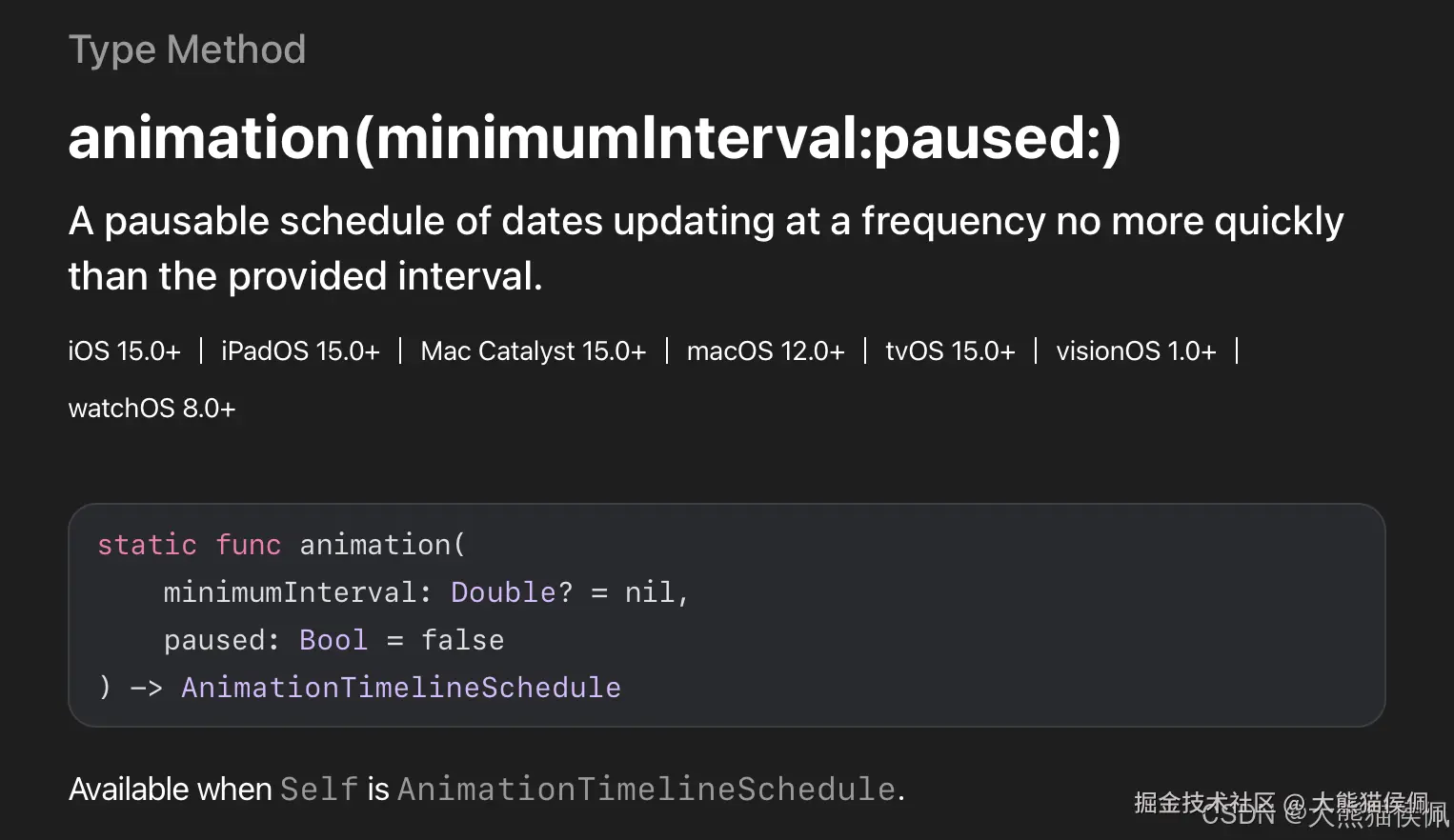Click AnimationTimelineSchedule in the Available when sentence
This screenshot has width=1454, height=840.
[646, 790]
